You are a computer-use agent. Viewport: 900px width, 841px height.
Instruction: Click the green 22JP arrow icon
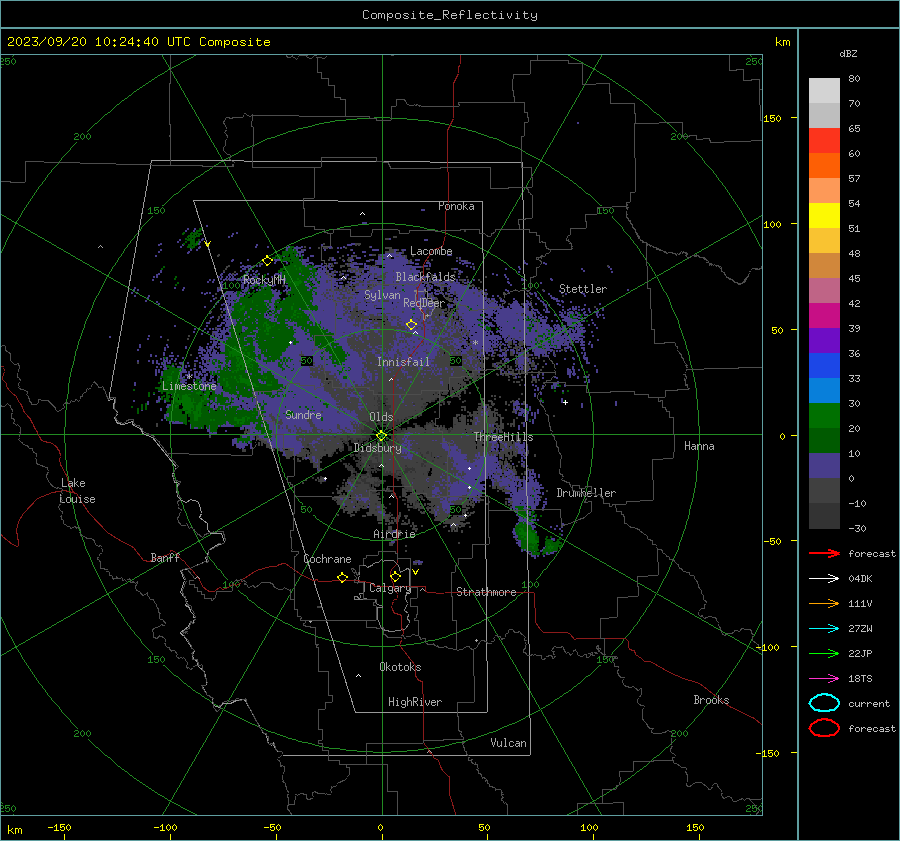824,653
